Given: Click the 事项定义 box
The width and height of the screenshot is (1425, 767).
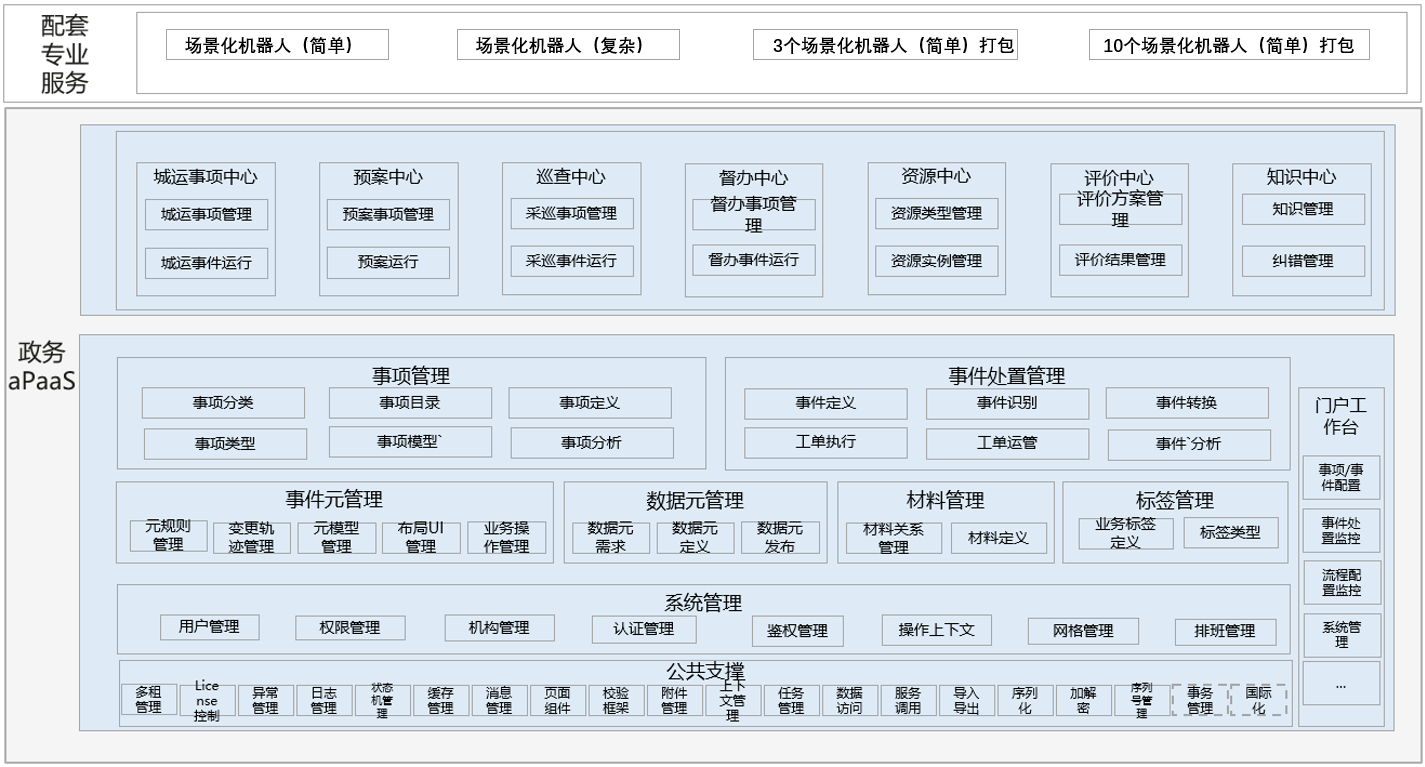Looking at the screenshot, I should (x=590, y=403).
